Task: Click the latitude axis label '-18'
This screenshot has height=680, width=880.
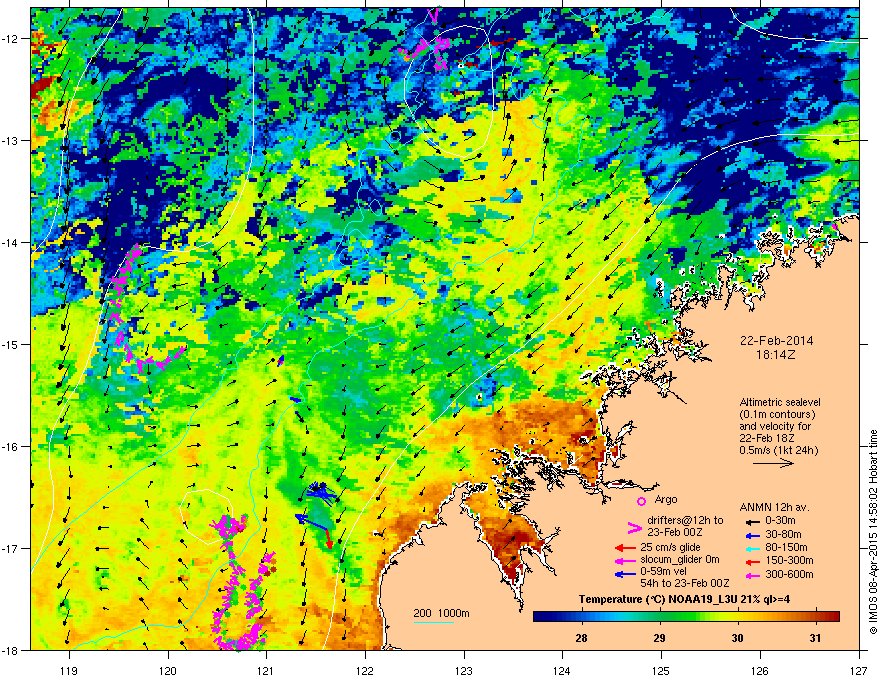Action: pos(10,650)
